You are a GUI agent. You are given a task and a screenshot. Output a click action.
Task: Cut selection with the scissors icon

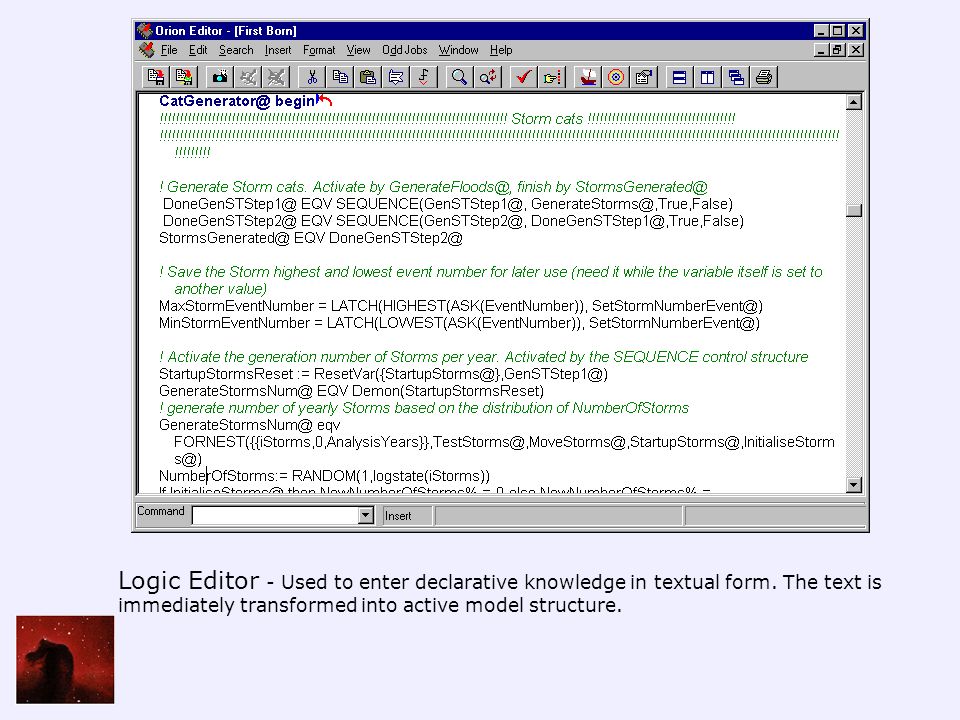tap(312, 77)
